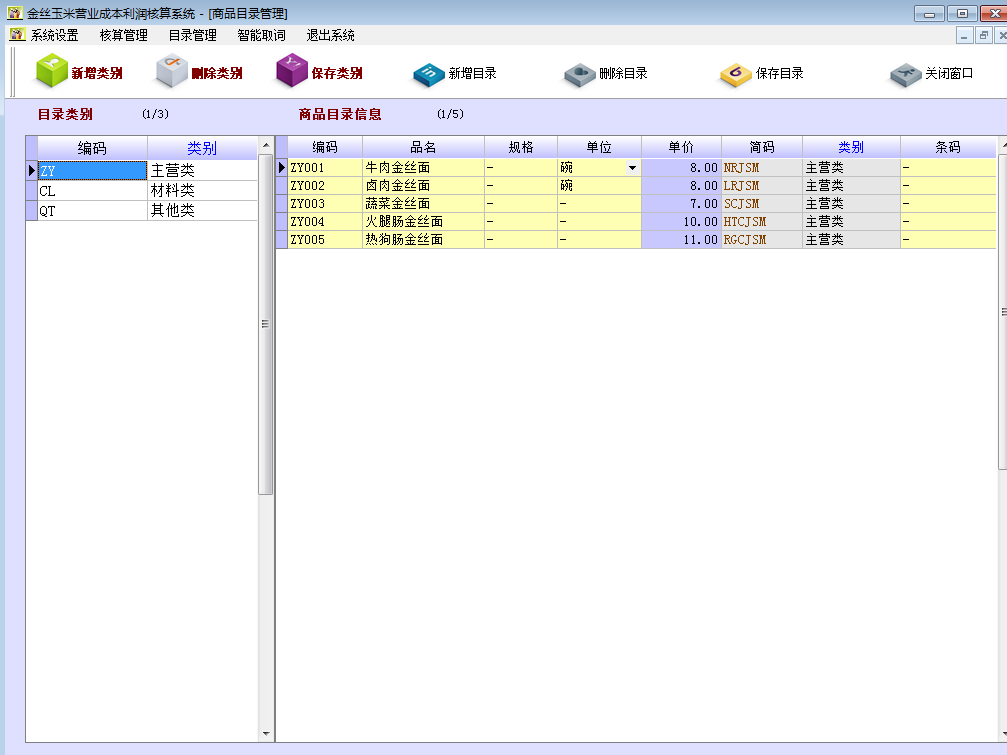Click the yellow 保存目录 icon
This screenshot has width=1007, height=755.
point(735,74)
